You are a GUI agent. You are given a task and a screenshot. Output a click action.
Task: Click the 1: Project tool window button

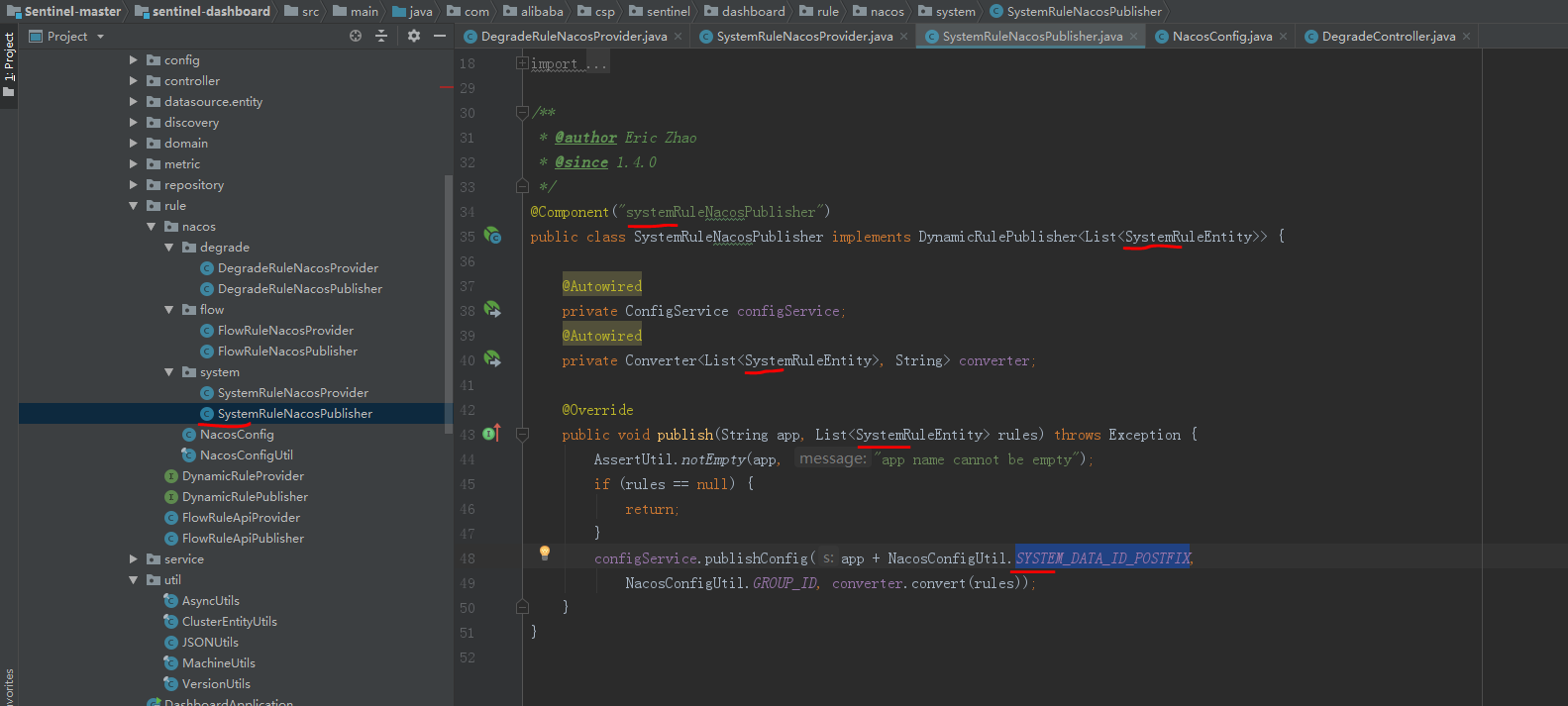[x=9, y=64]
